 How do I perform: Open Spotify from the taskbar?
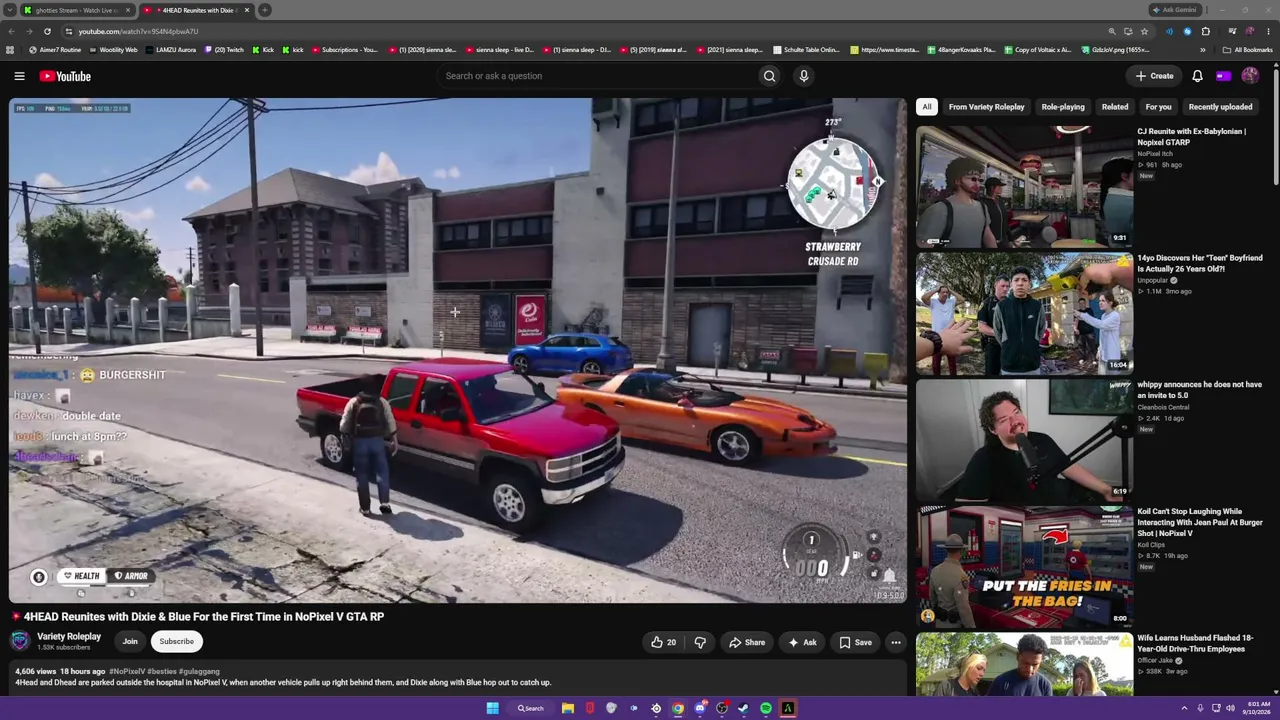tap(765, 708)
